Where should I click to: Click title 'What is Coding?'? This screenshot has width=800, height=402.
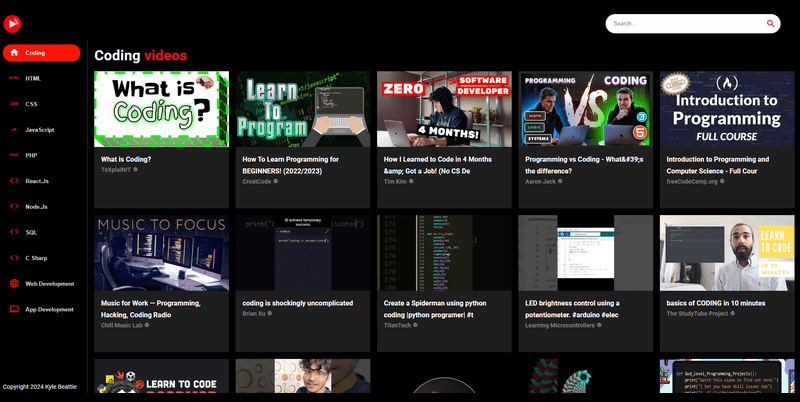pos(126,159)
